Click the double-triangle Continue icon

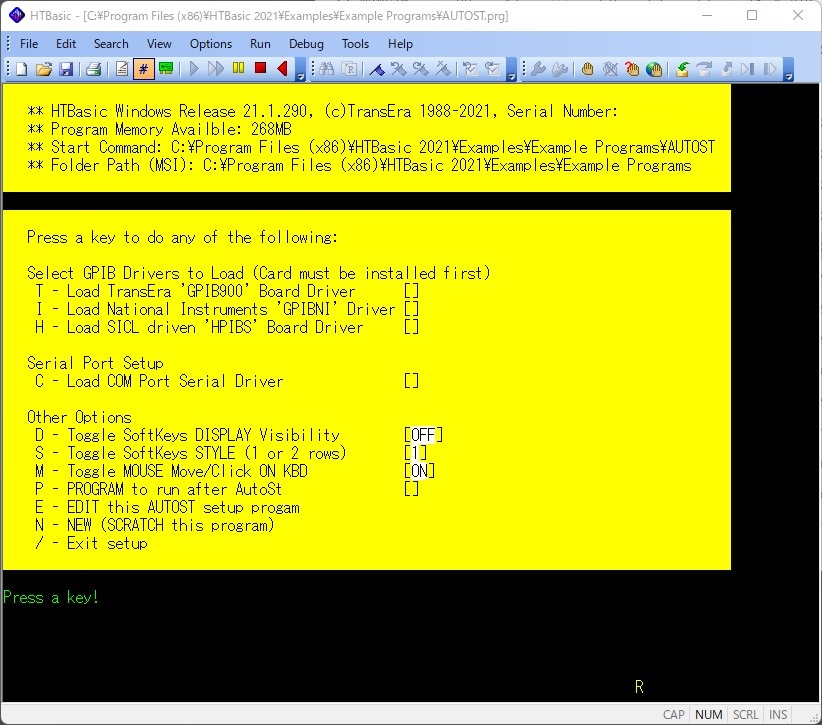coord(215,69)
